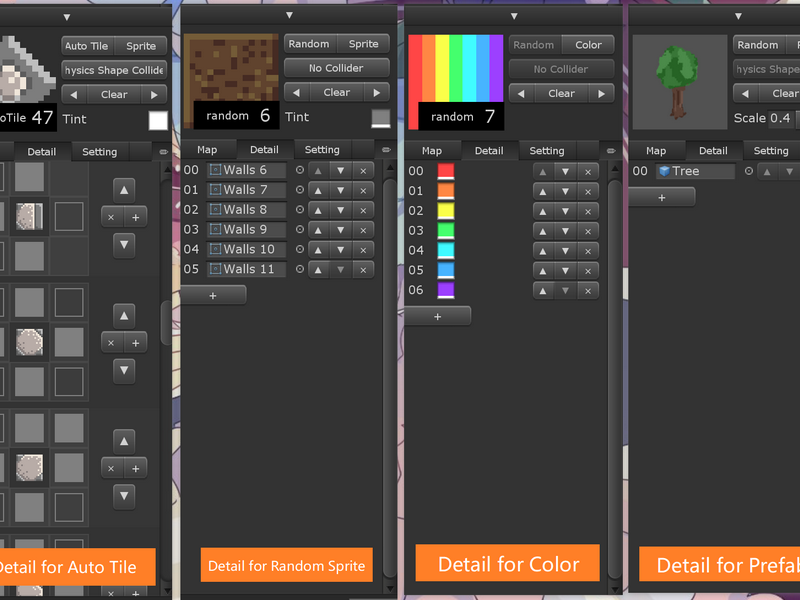Remove the Walls 8 entry
Image resolution: width=800 pixels, height=600 pixels.
[x=363, y=210]
